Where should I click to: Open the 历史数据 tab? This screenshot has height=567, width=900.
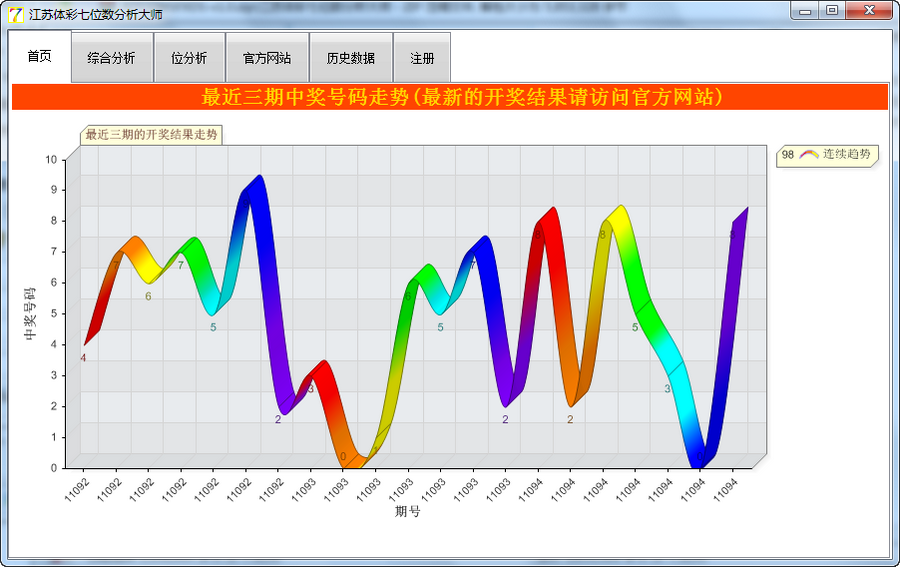[351, 58]
